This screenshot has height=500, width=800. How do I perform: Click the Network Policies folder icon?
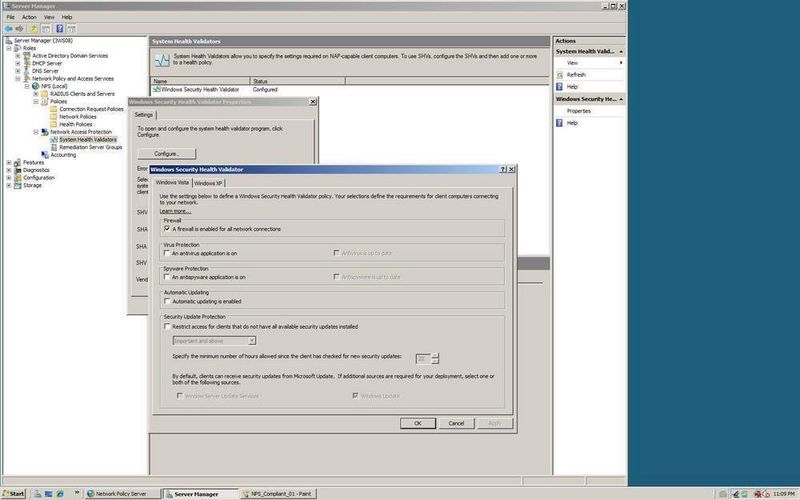(54, 117)
